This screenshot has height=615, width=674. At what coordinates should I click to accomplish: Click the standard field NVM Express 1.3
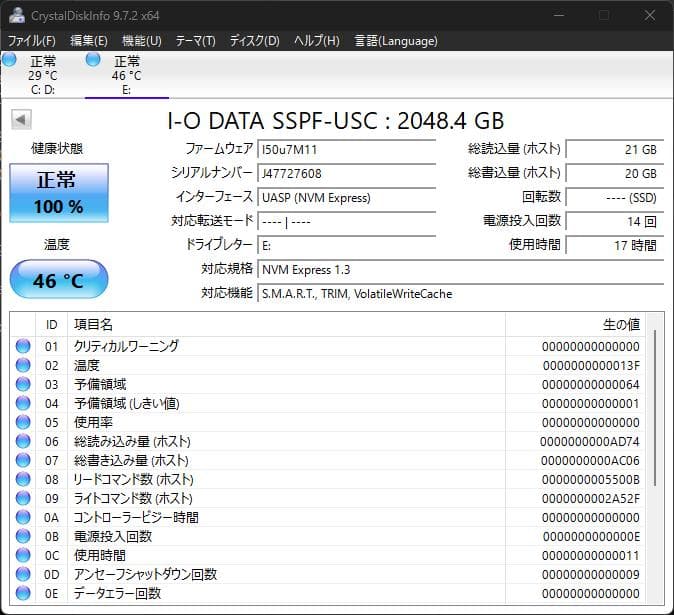(x=461, y=270)
